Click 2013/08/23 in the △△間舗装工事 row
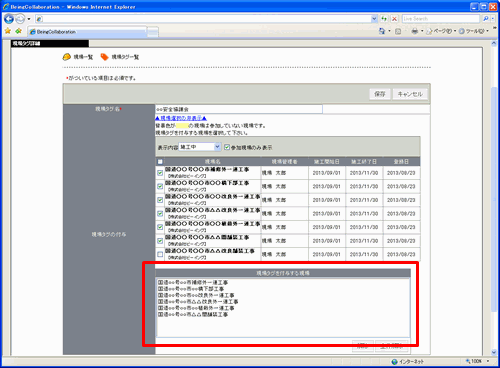This screenshot has height=368, width=500. pyautogui.click(x=401, y=241)
